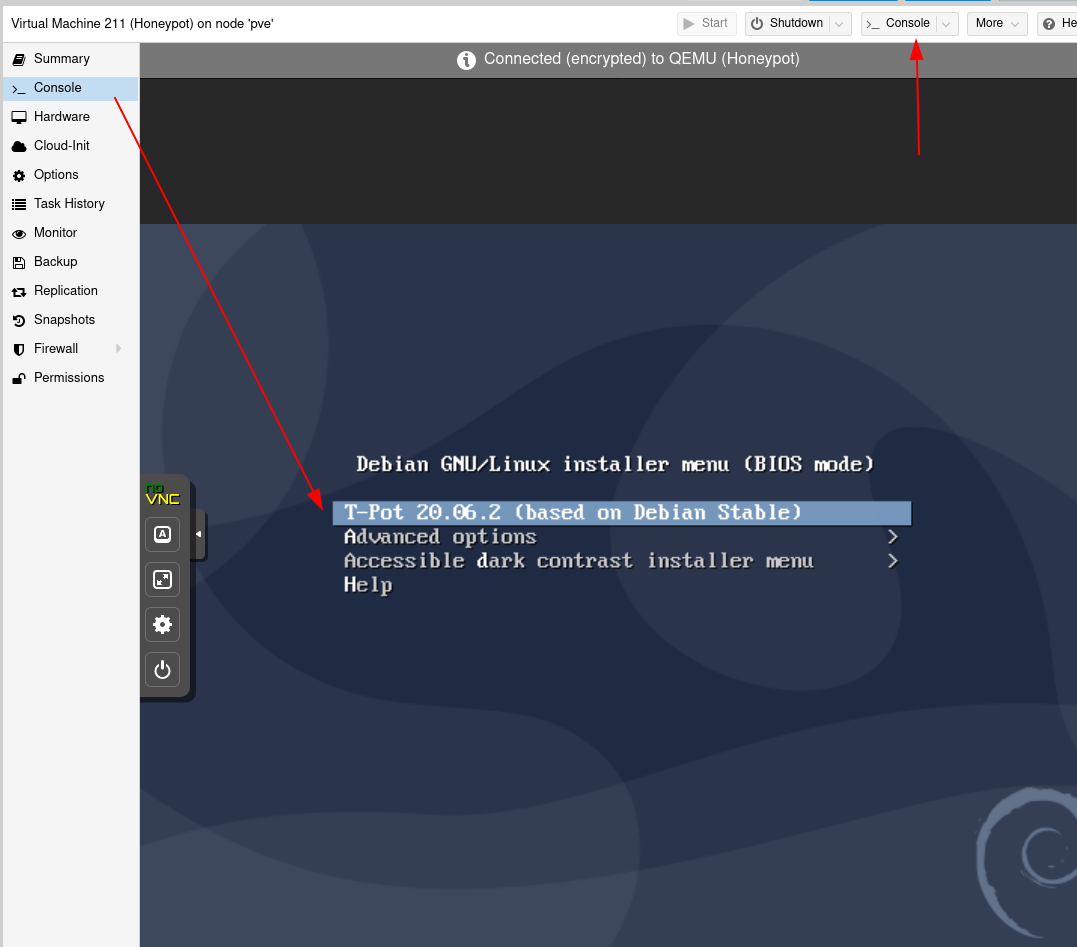The height and width of the screenshot is (947, 1077).
Task: Click the Shutdown button
Action: 788,23
